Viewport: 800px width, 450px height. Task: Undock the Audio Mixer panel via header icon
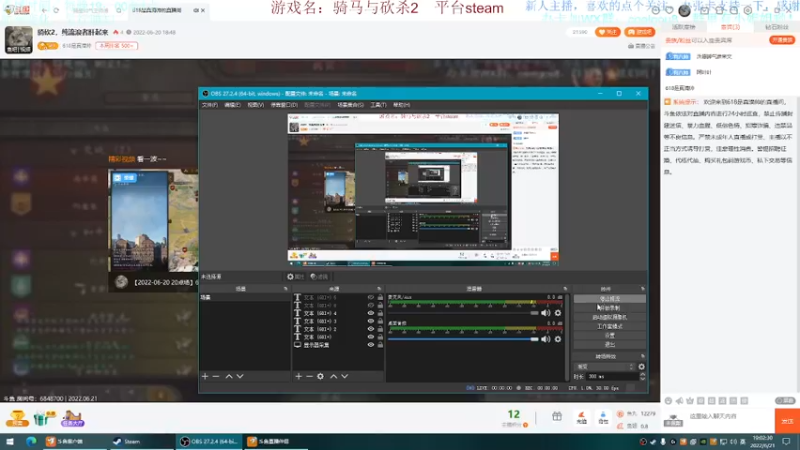pyautogui.click(x=565, y=289)
